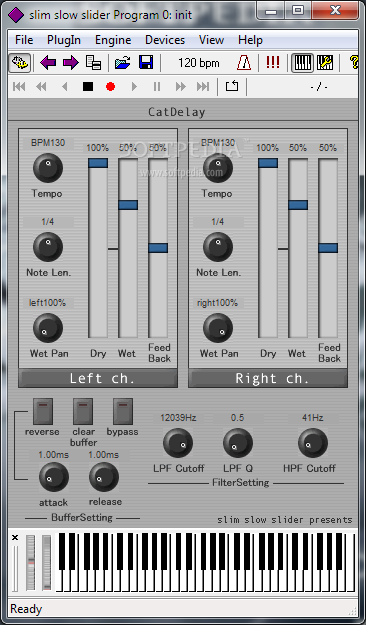
Task: Go to previous program with left arrow
Action: click(x=48, y=63)
